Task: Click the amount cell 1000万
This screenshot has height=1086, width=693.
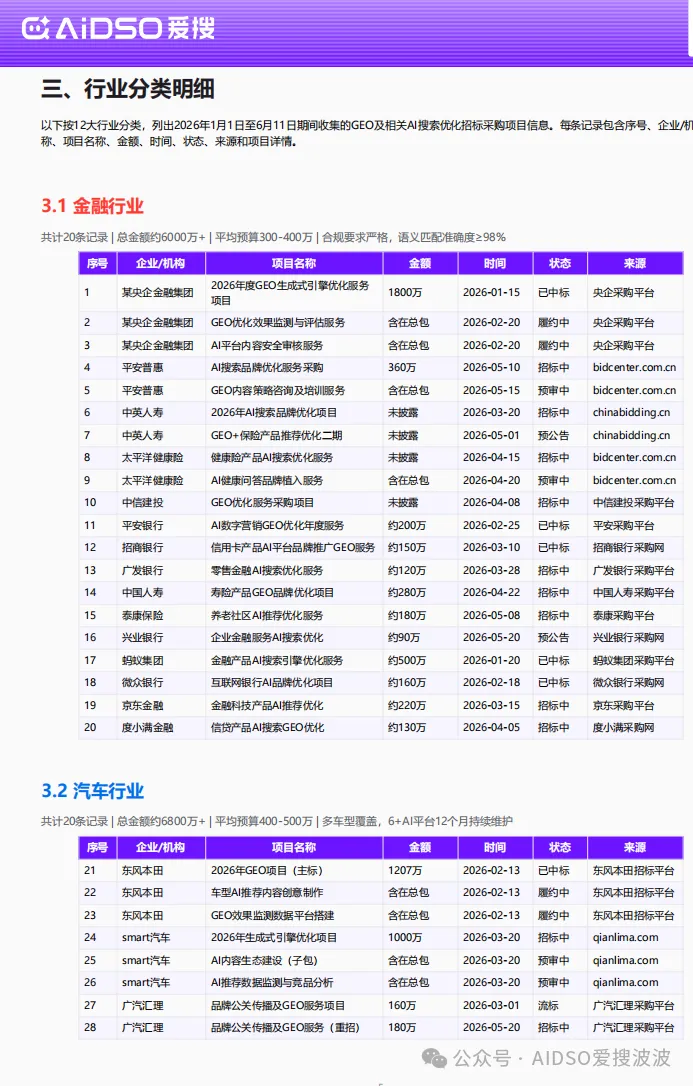Action: [x=405, y=937]
